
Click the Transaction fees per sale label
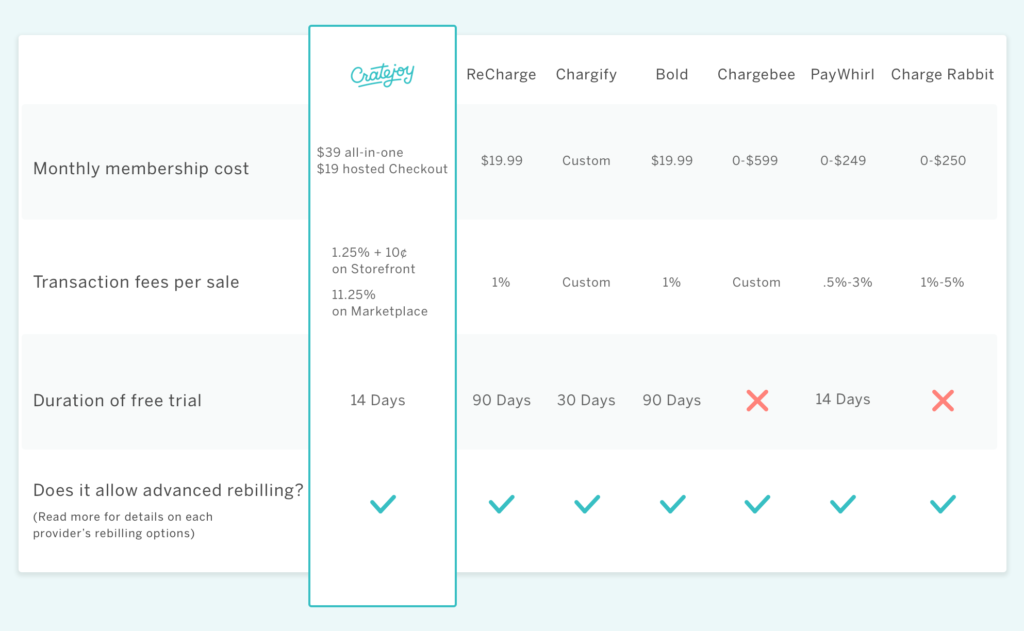(x=136, y=282)
